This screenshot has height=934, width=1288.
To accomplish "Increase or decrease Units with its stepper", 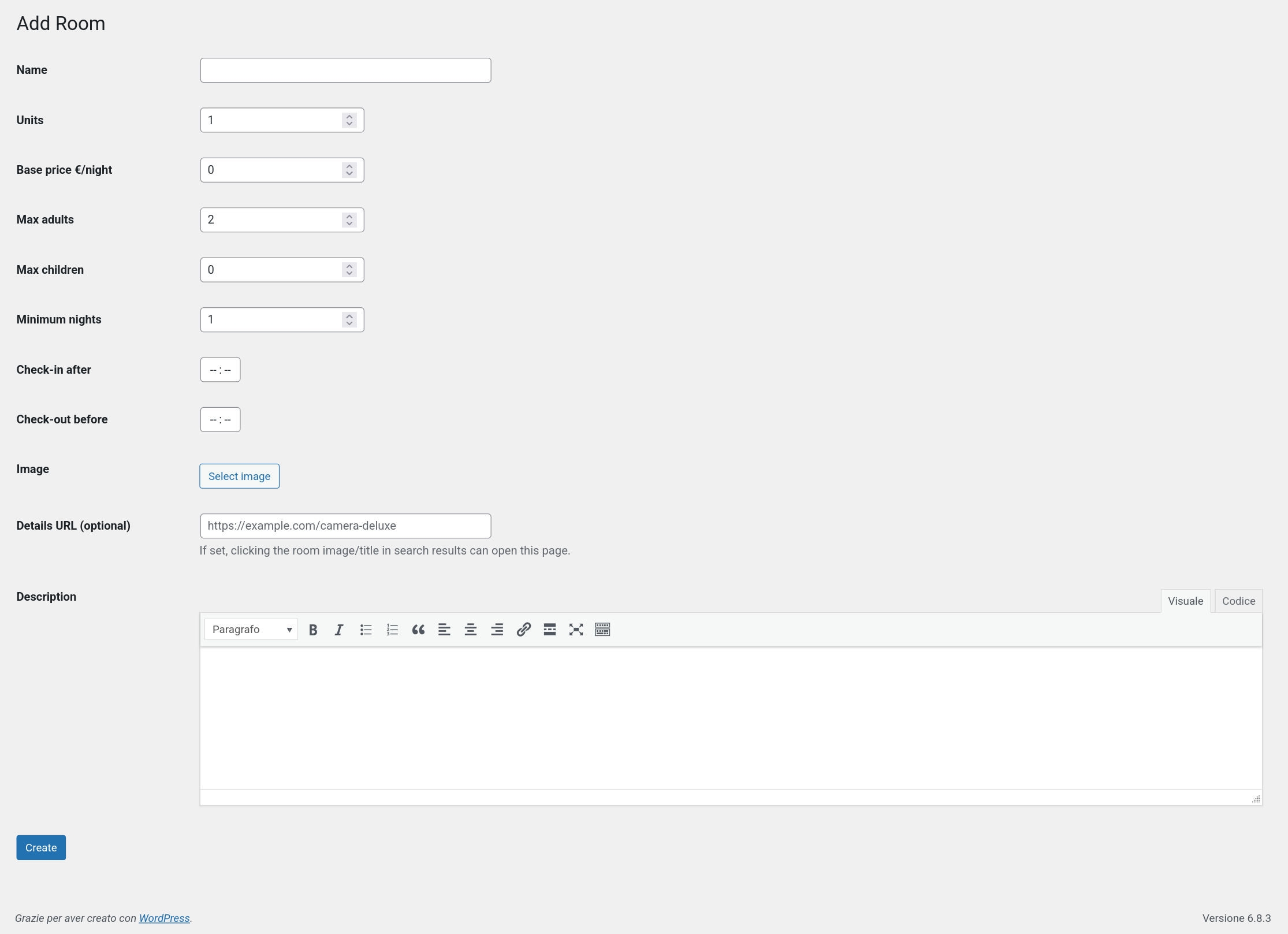I will (x=349, y=120).
